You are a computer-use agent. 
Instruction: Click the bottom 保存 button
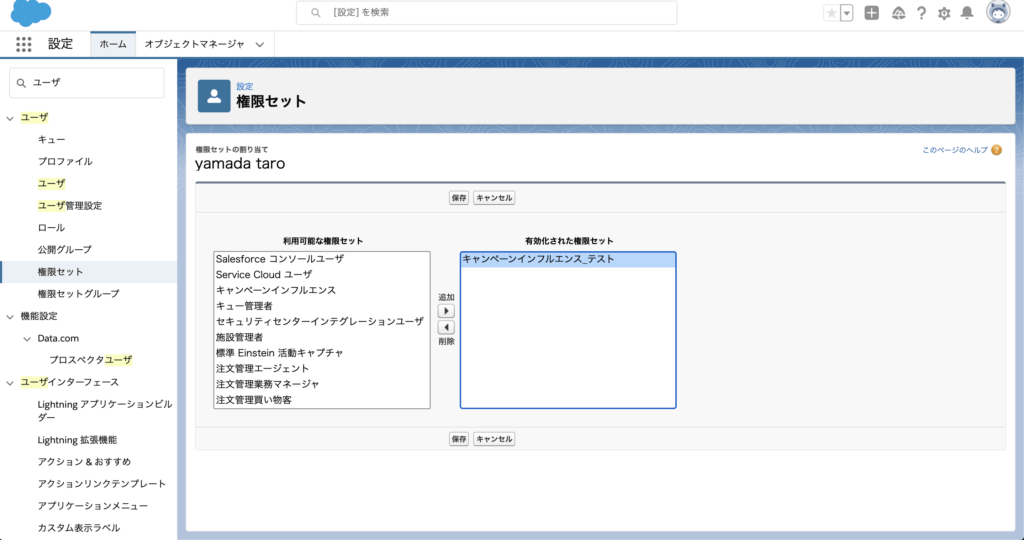pos(459,439)
